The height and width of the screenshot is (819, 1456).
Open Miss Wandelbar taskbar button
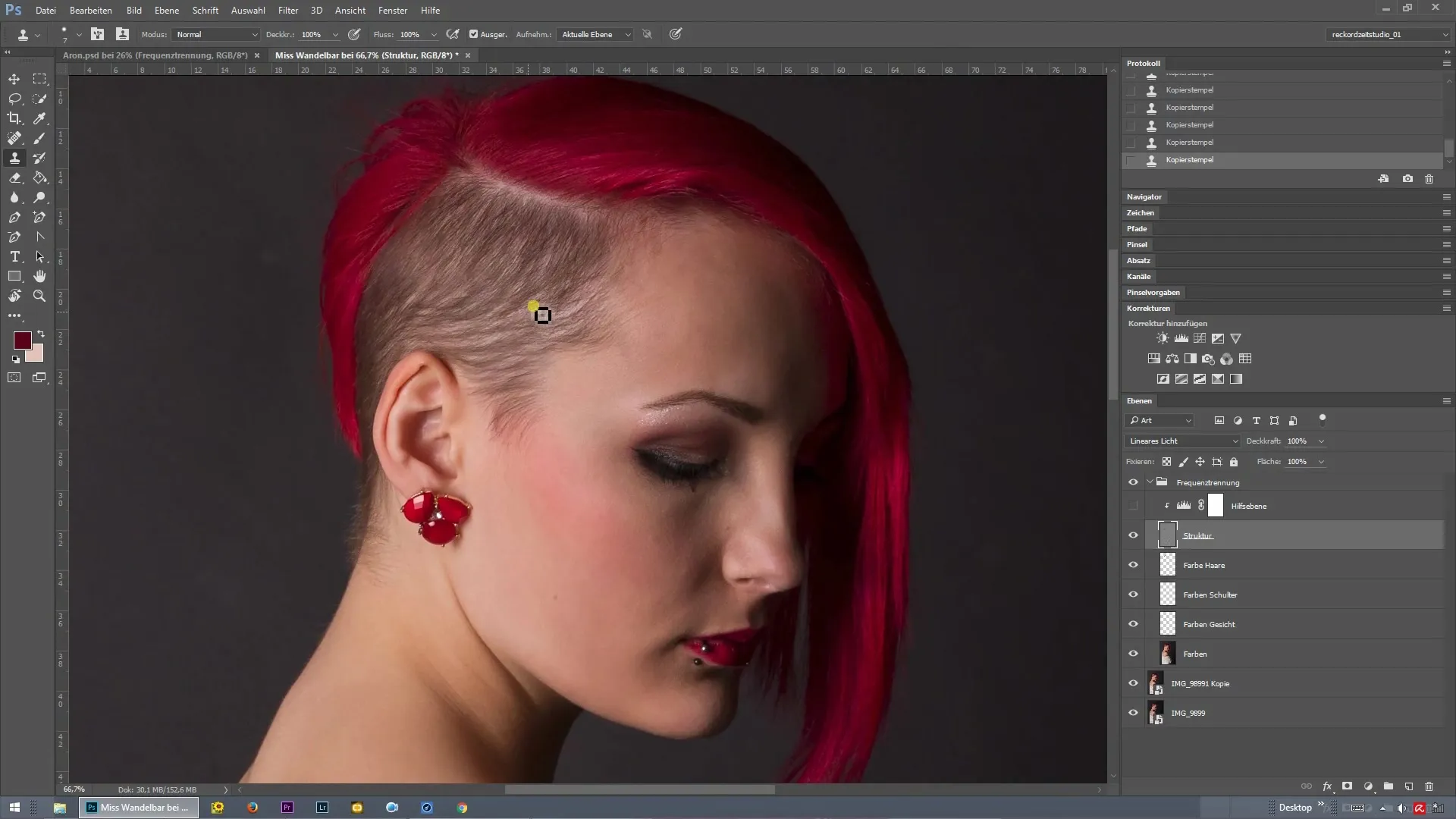139,808
